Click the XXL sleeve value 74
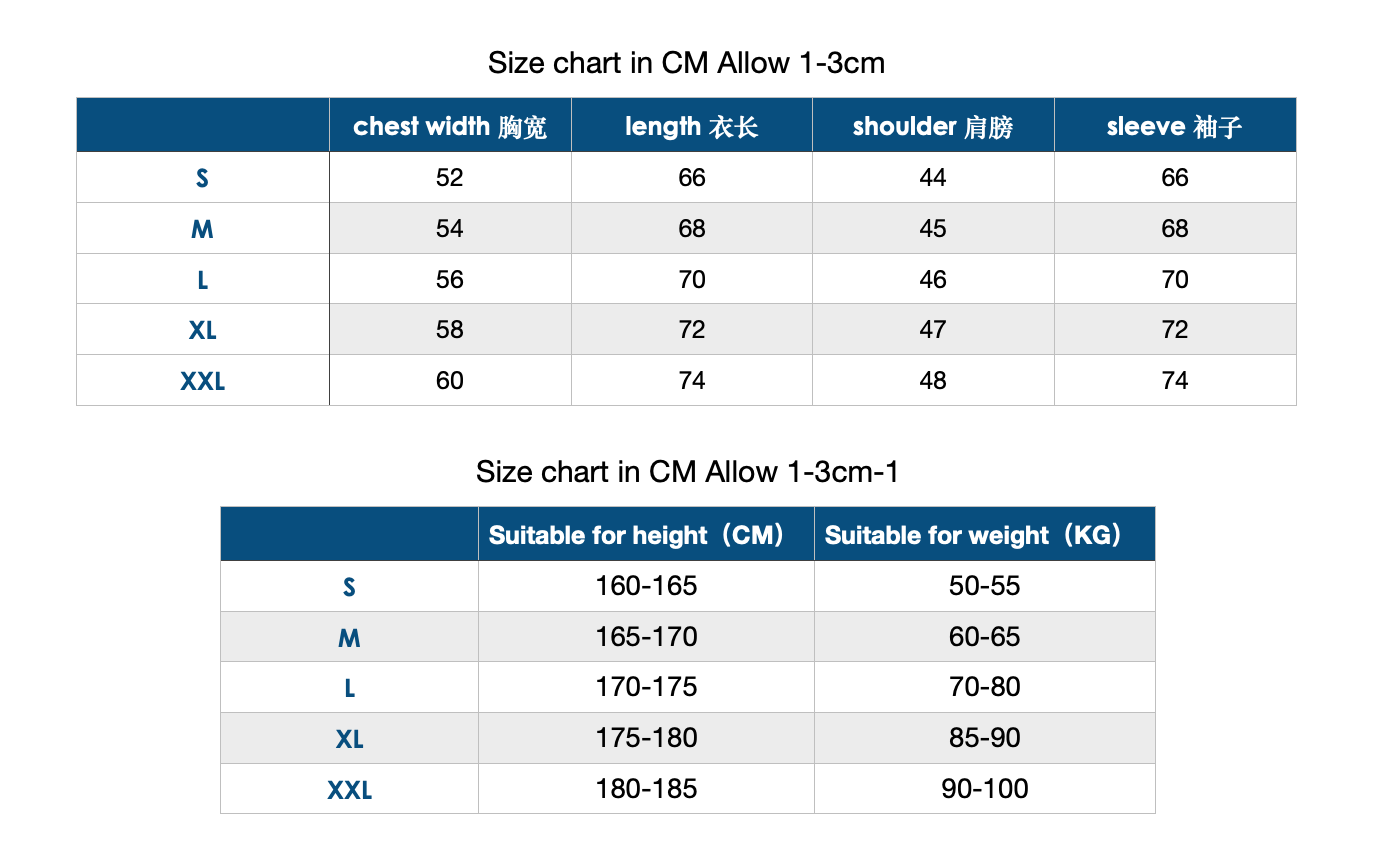This screenshot has width=1376, height=866. pos(1175,381)
